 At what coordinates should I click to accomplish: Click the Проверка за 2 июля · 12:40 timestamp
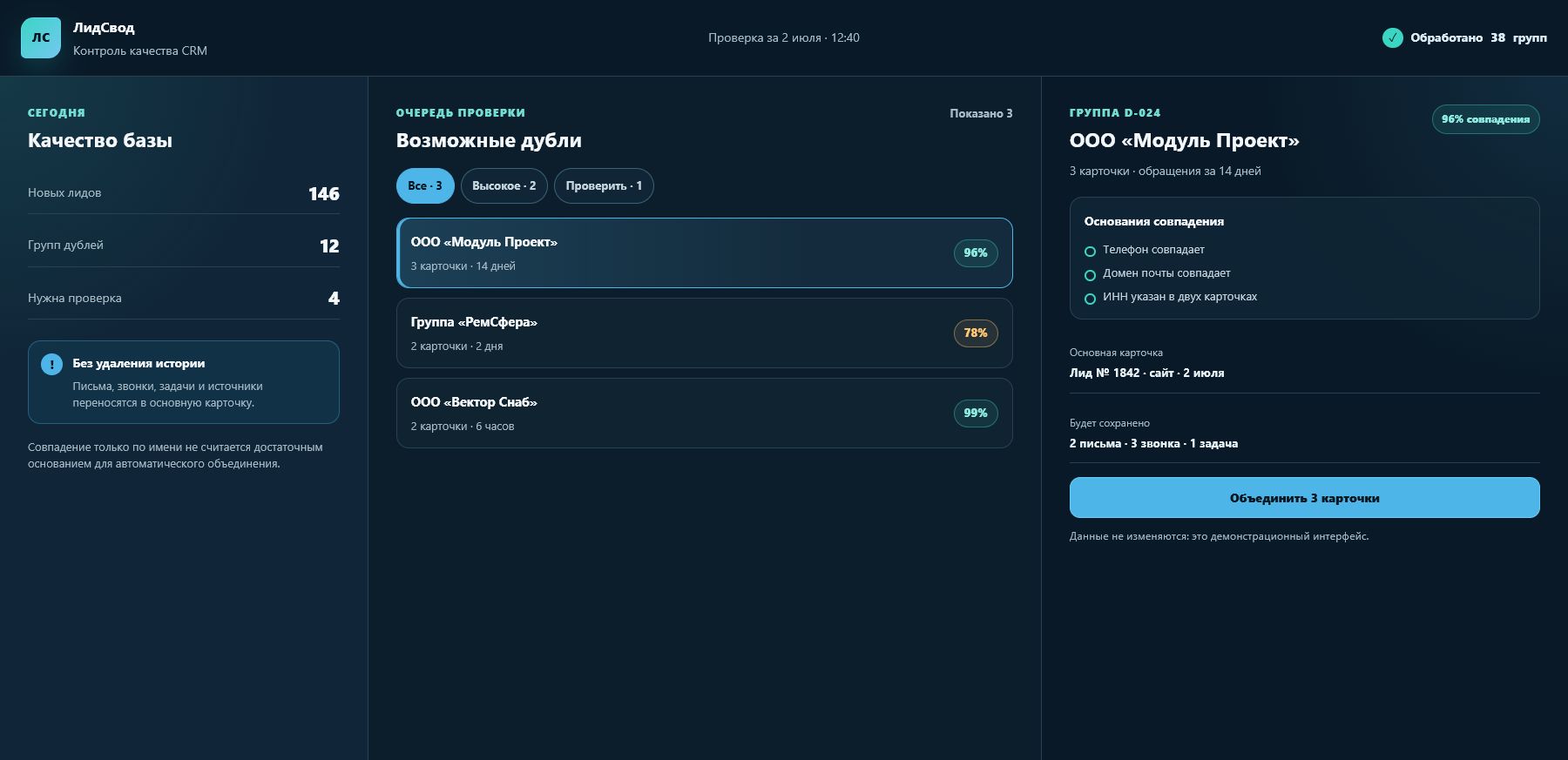click(784, 37)
